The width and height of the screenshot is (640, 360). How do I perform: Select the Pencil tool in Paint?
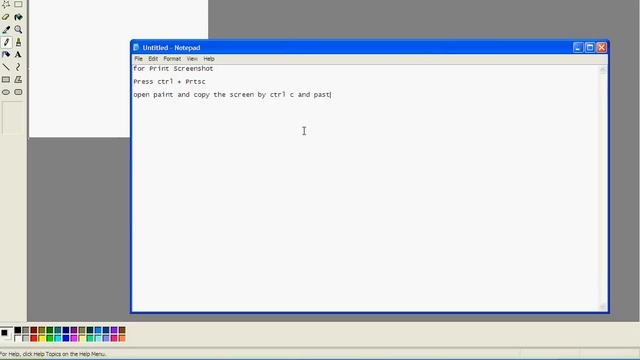(x=6, y=42)
